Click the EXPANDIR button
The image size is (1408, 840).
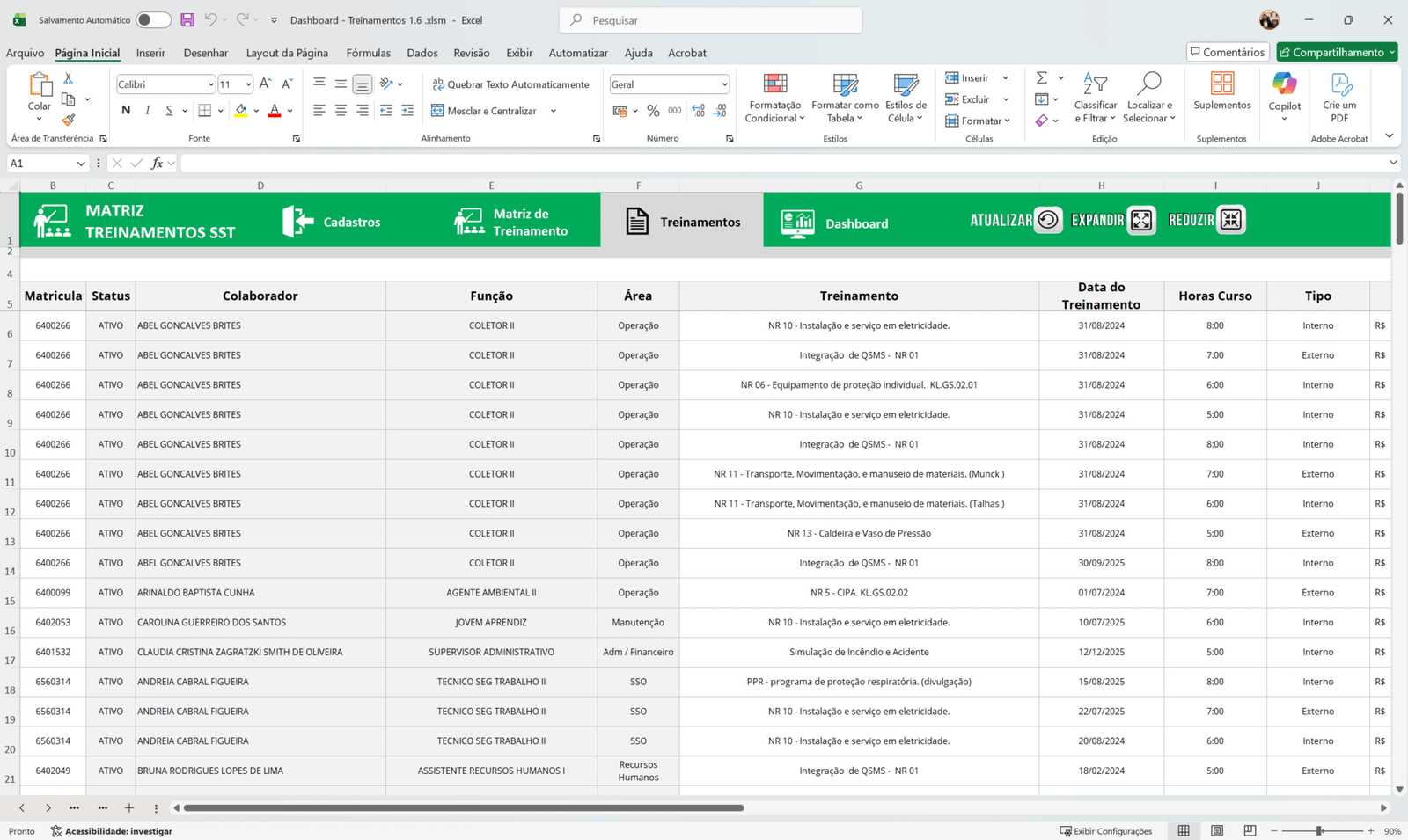[1113, 220]
